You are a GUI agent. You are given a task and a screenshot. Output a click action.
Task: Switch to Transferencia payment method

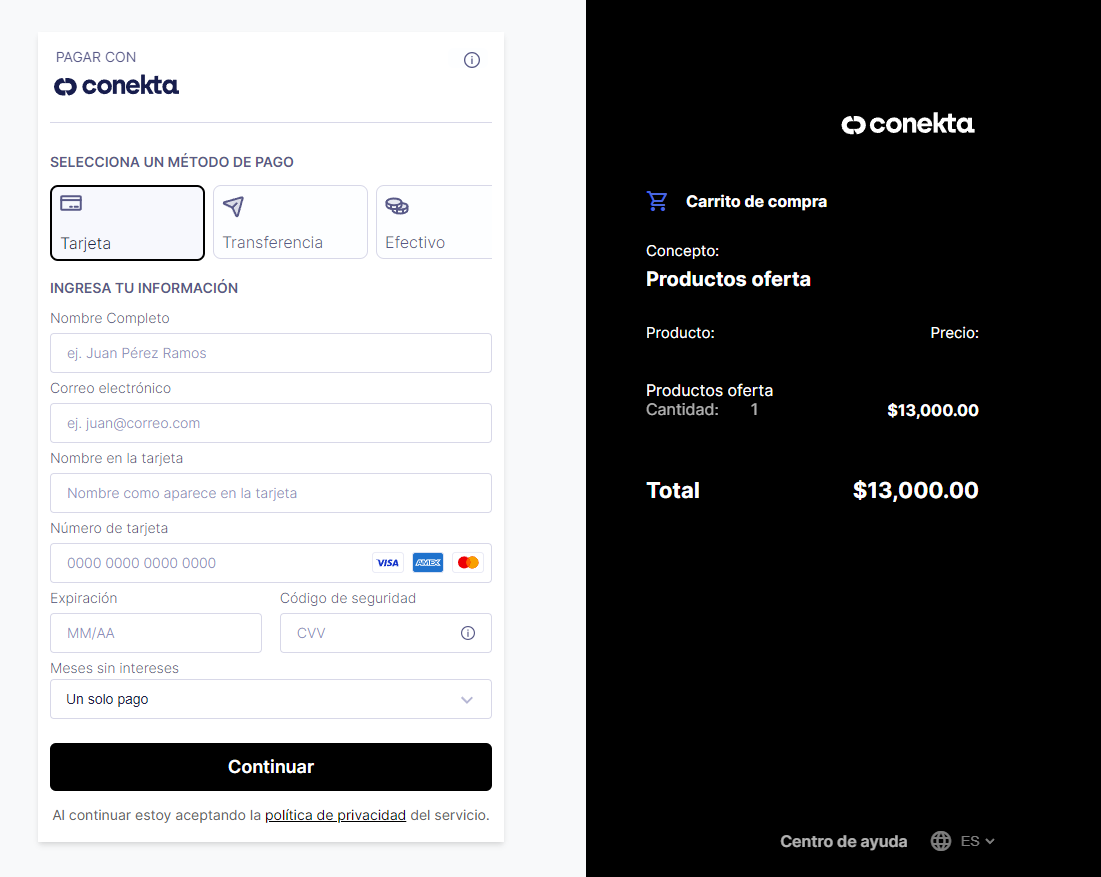[290, 223]
